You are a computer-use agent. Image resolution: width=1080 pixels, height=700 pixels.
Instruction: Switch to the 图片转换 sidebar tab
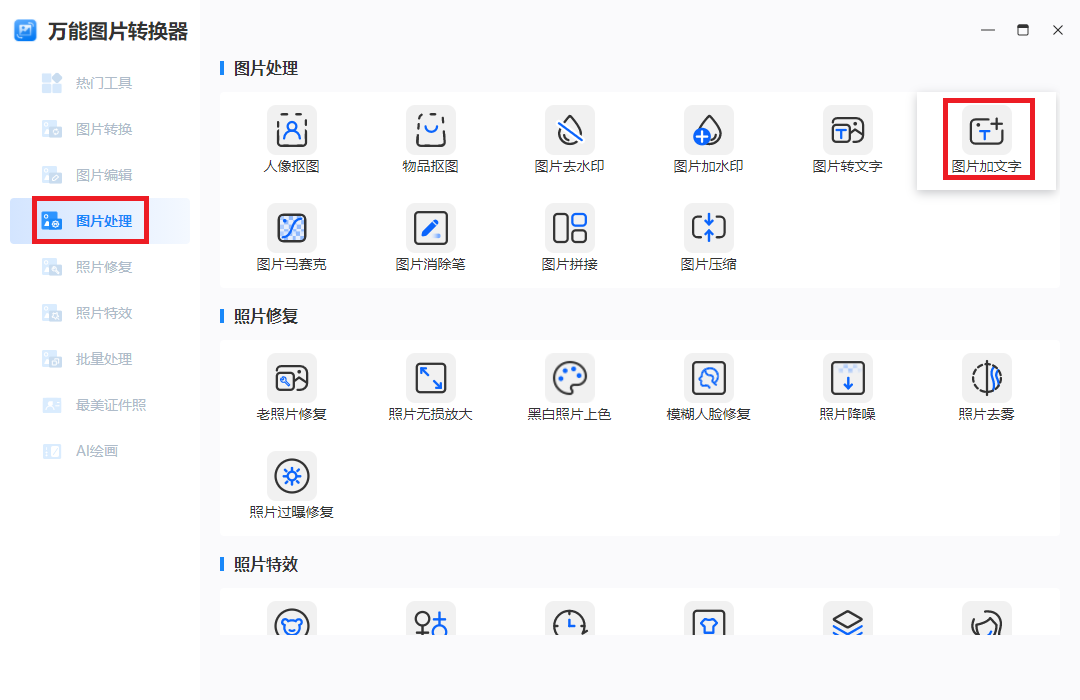coord(100,129)
